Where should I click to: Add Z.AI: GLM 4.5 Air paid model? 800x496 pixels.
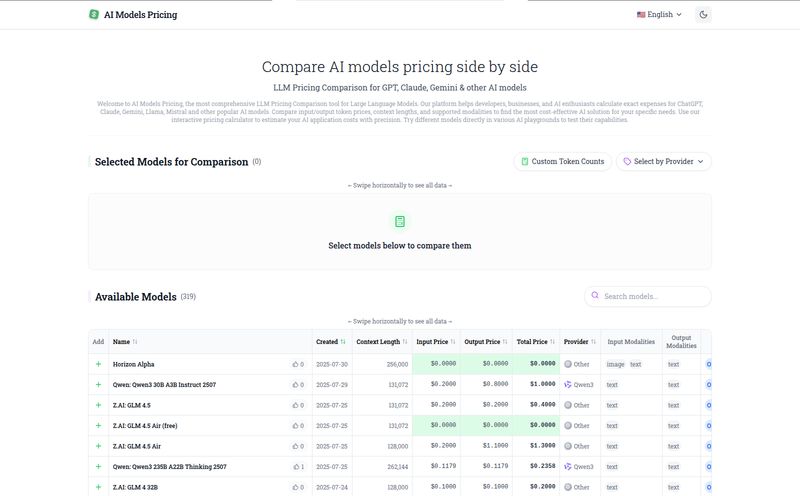[98, 446]
